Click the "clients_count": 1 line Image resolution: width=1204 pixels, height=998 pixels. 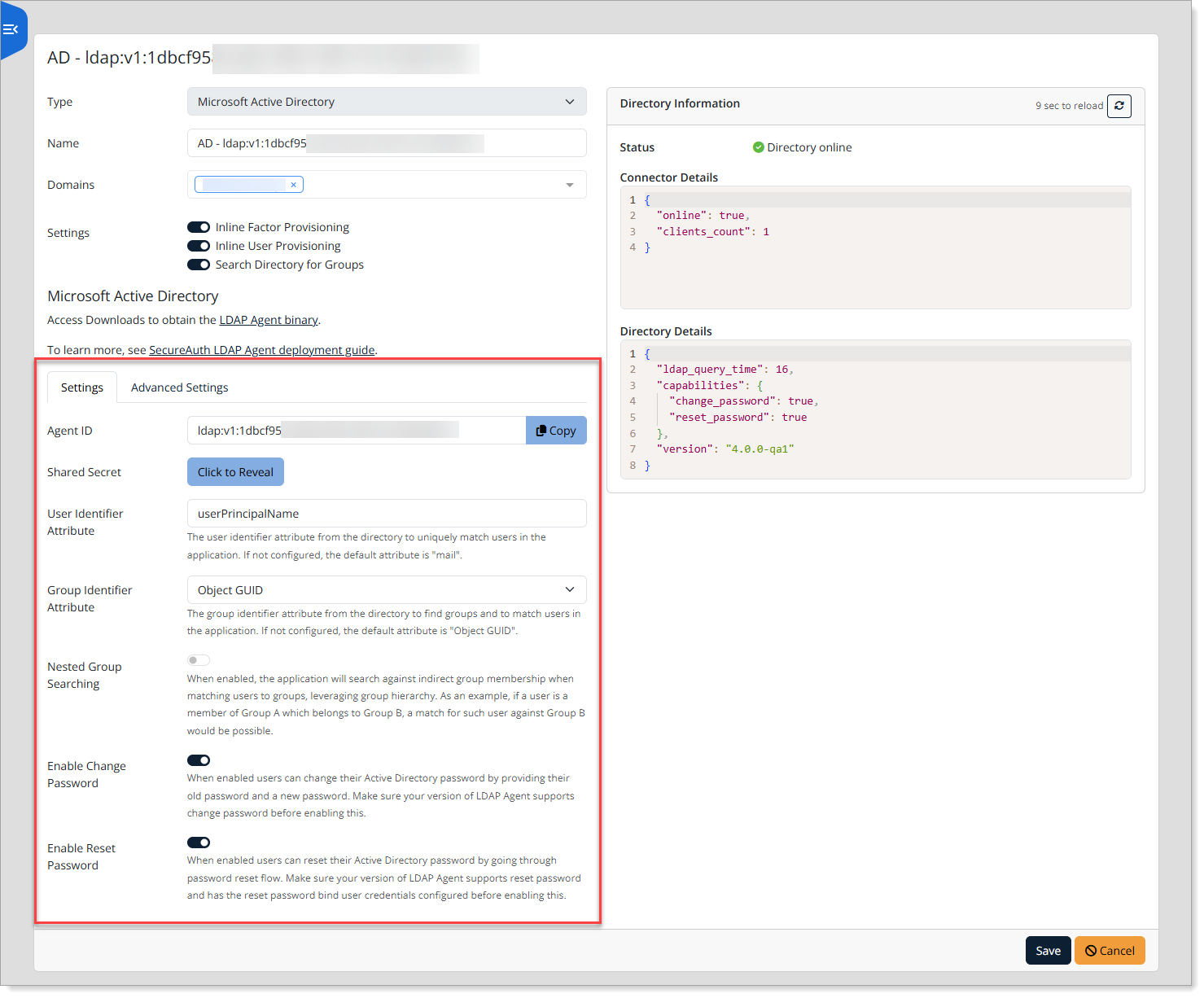[713, 232]
